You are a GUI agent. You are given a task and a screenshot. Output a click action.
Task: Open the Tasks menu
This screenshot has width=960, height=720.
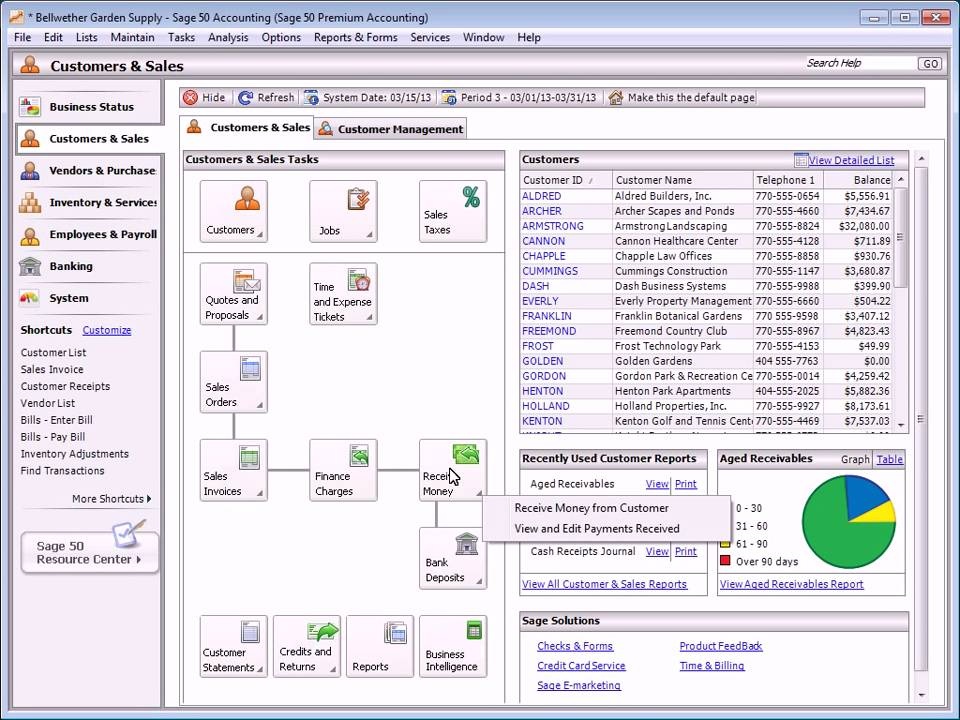coord(181,37)
